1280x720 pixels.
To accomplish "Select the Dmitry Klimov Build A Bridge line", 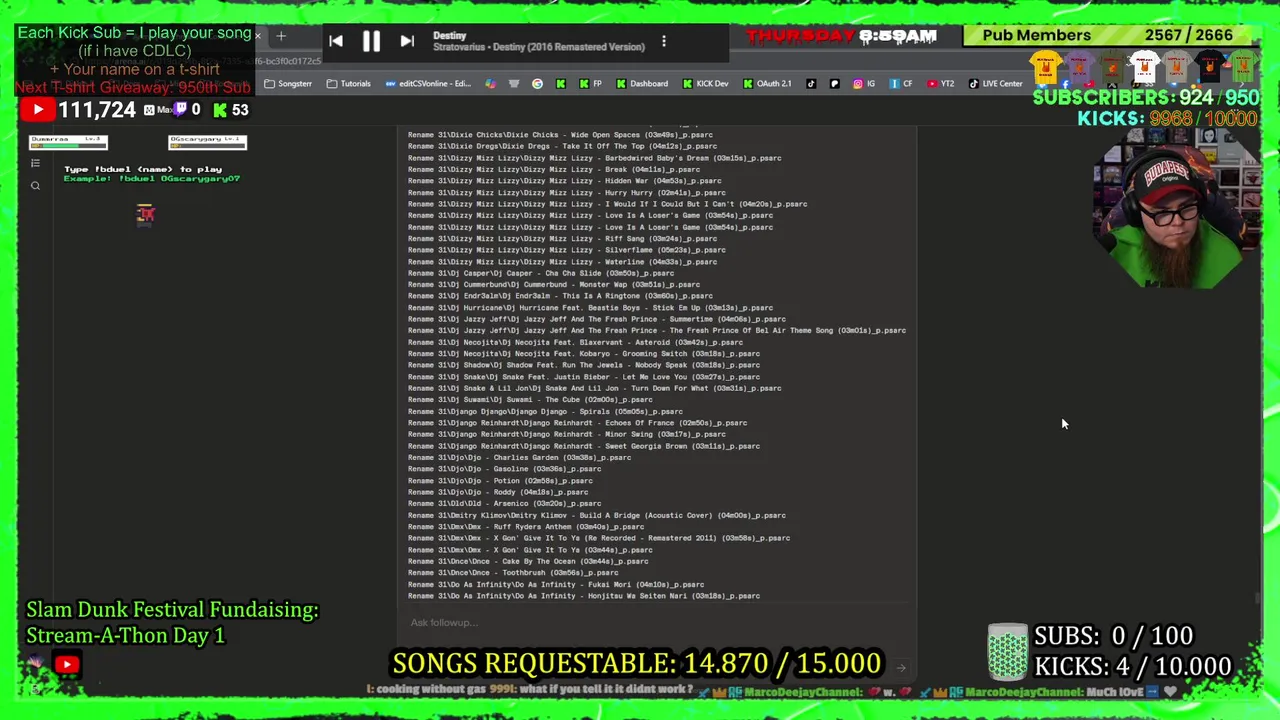I will 597,516.
